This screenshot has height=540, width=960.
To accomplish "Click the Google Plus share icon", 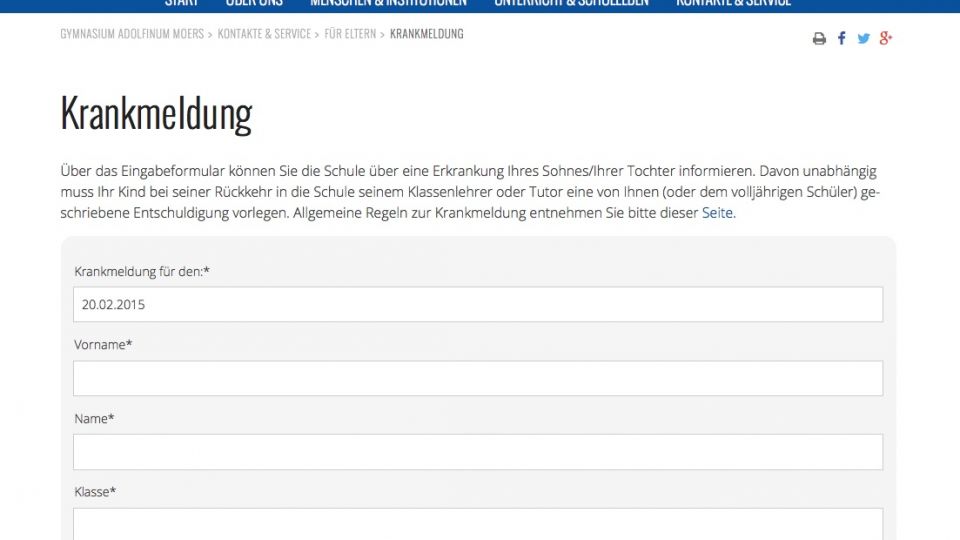I will (x=885, y=39).
